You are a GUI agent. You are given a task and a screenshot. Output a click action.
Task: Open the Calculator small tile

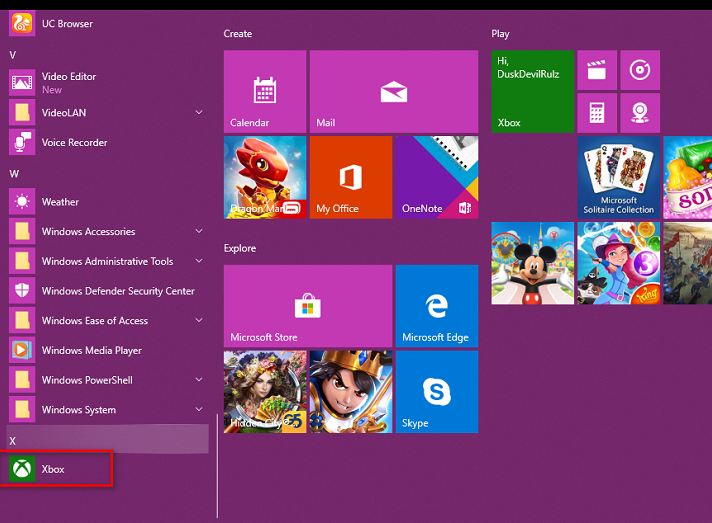tap(597, 113)
